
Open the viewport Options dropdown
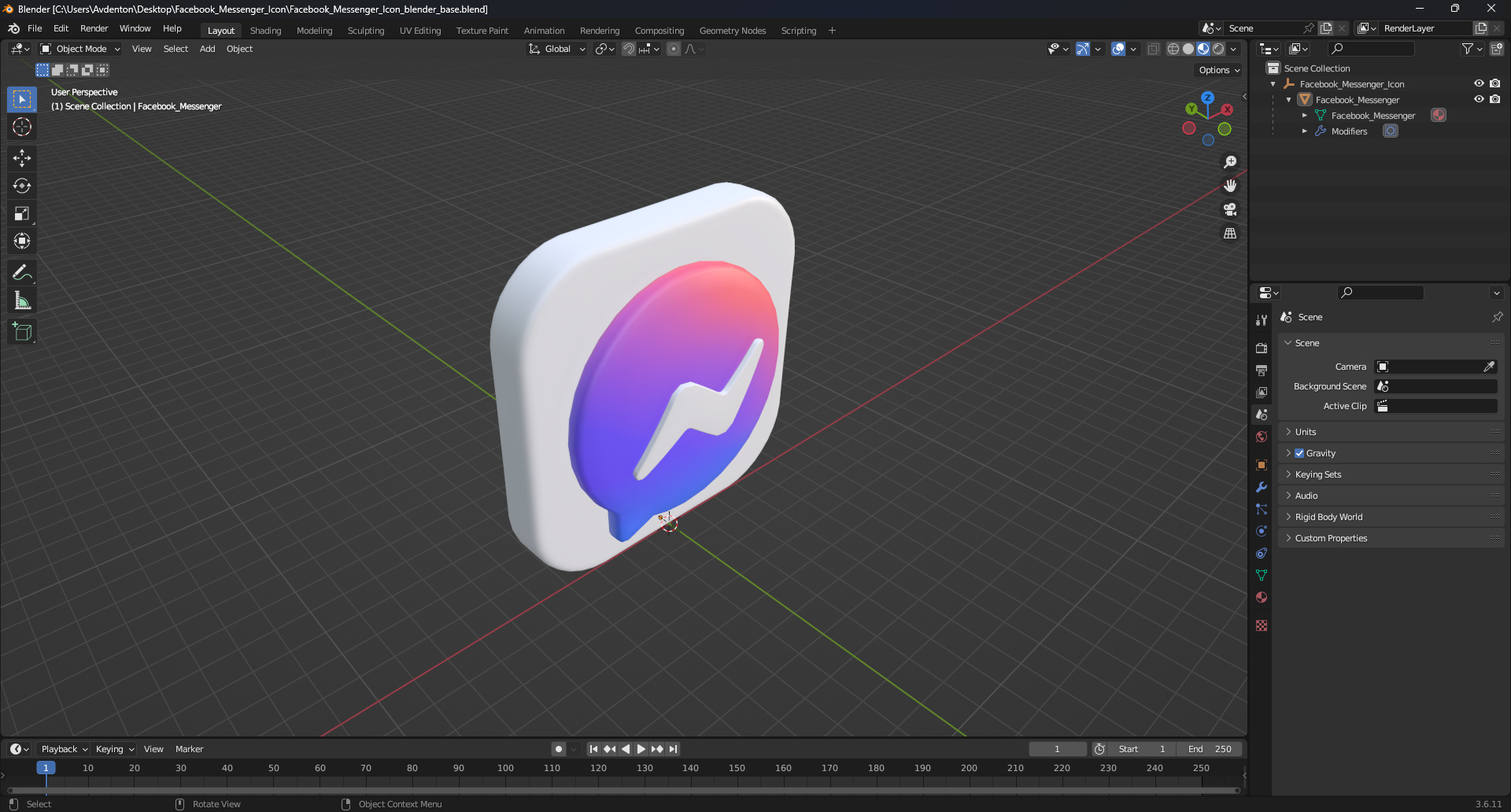tap(1218, 70)
